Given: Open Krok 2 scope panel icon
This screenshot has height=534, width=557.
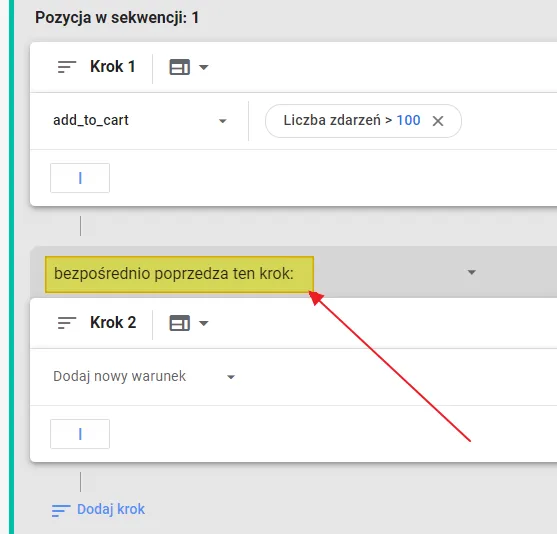Looking at the screenshot, I should coord(179,323).
